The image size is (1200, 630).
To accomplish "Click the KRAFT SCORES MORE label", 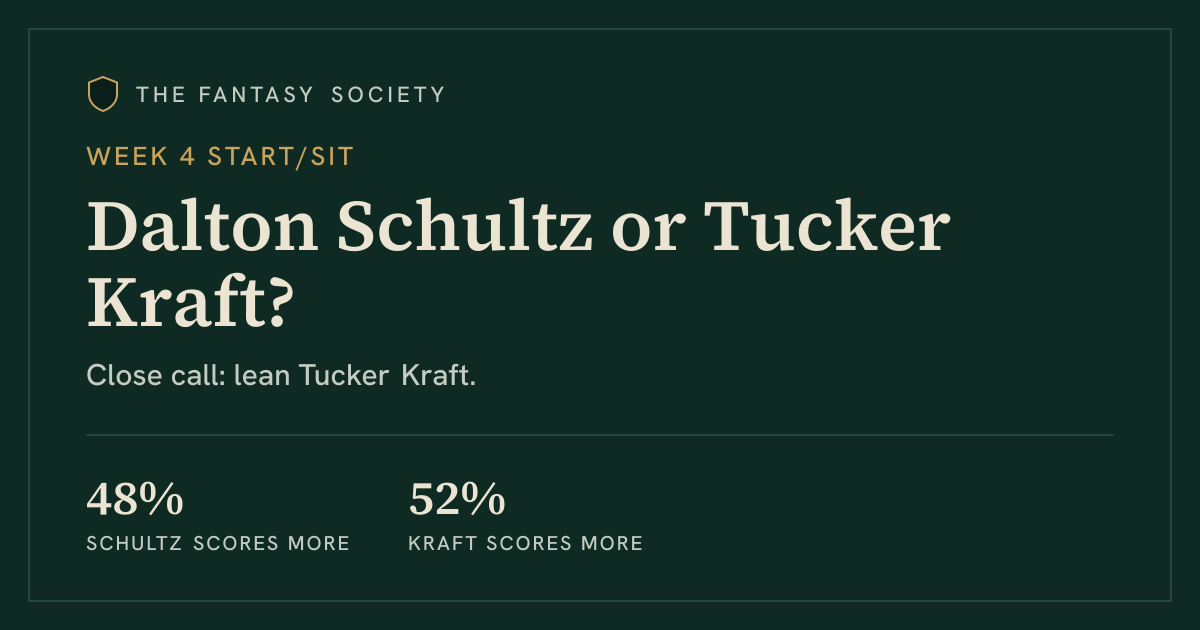I will coord(526,544).
